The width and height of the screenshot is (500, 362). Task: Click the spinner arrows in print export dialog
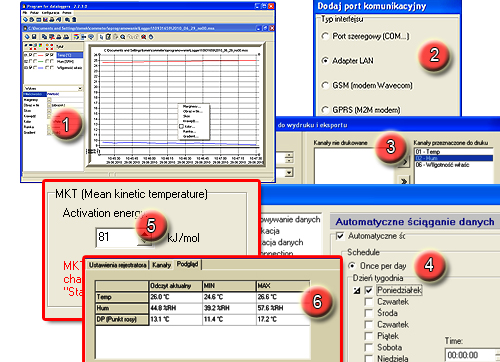[289, 157]
